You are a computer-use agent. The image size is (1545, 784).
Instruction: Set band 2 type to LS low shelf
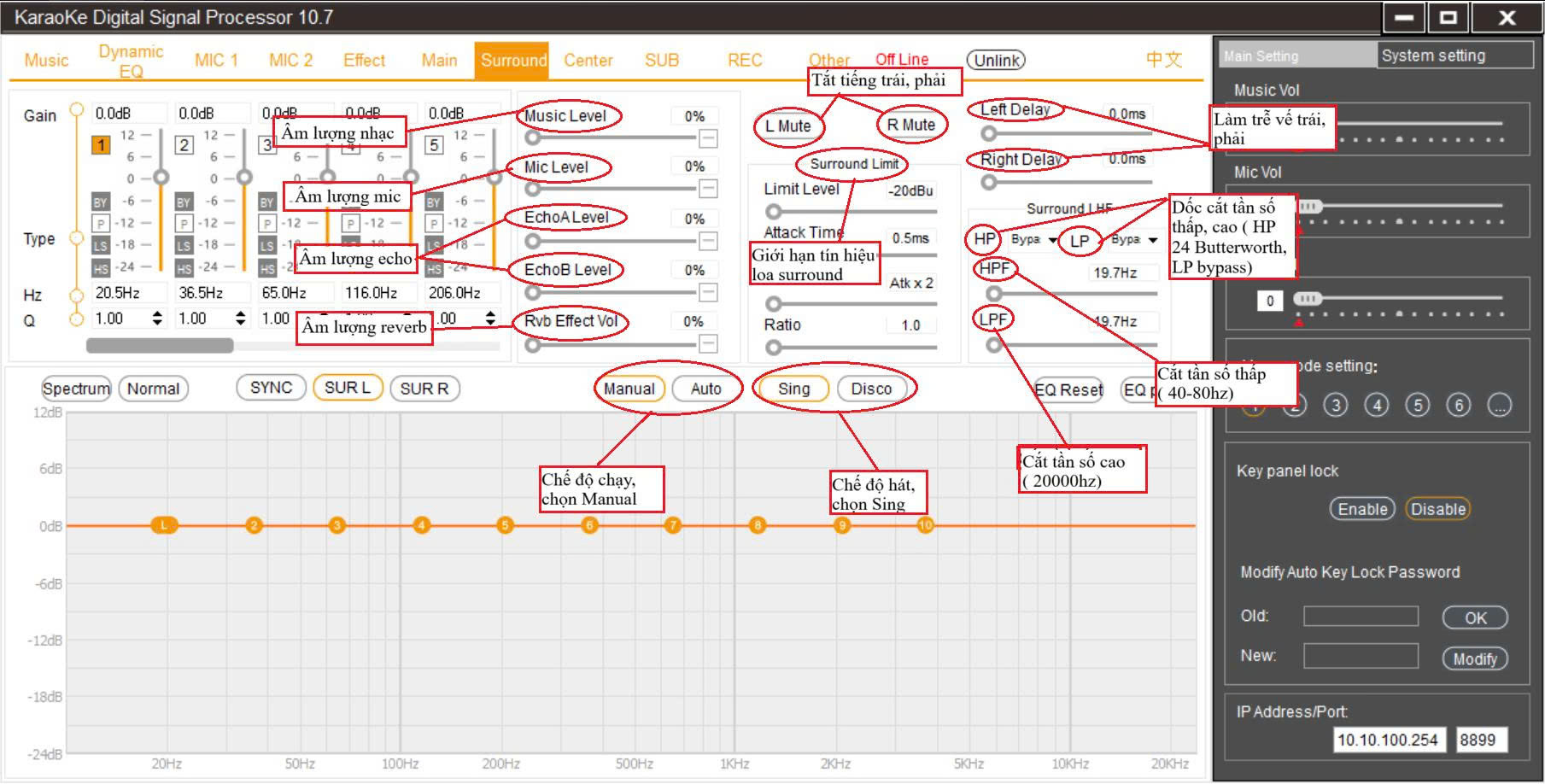(184, 246)
